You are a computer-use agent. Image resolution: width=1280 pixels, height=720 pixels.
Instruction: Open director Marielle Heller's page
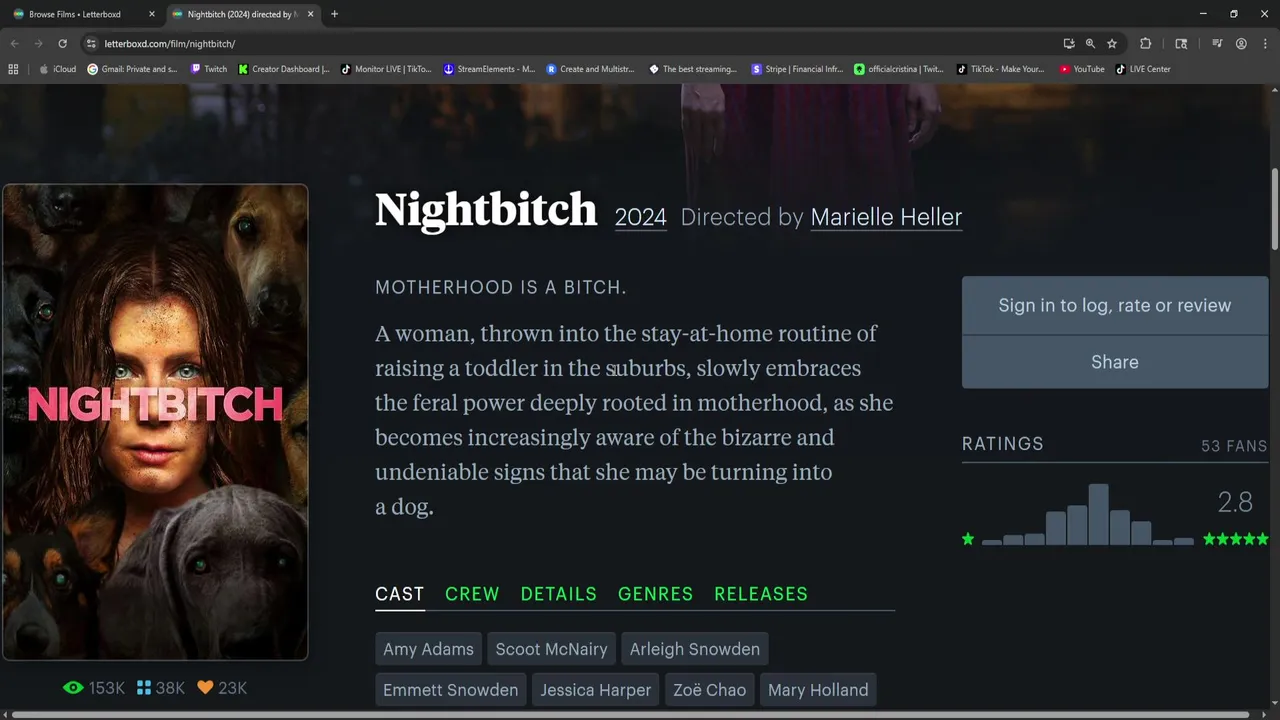pyautogui.click(x=886, y=217)
